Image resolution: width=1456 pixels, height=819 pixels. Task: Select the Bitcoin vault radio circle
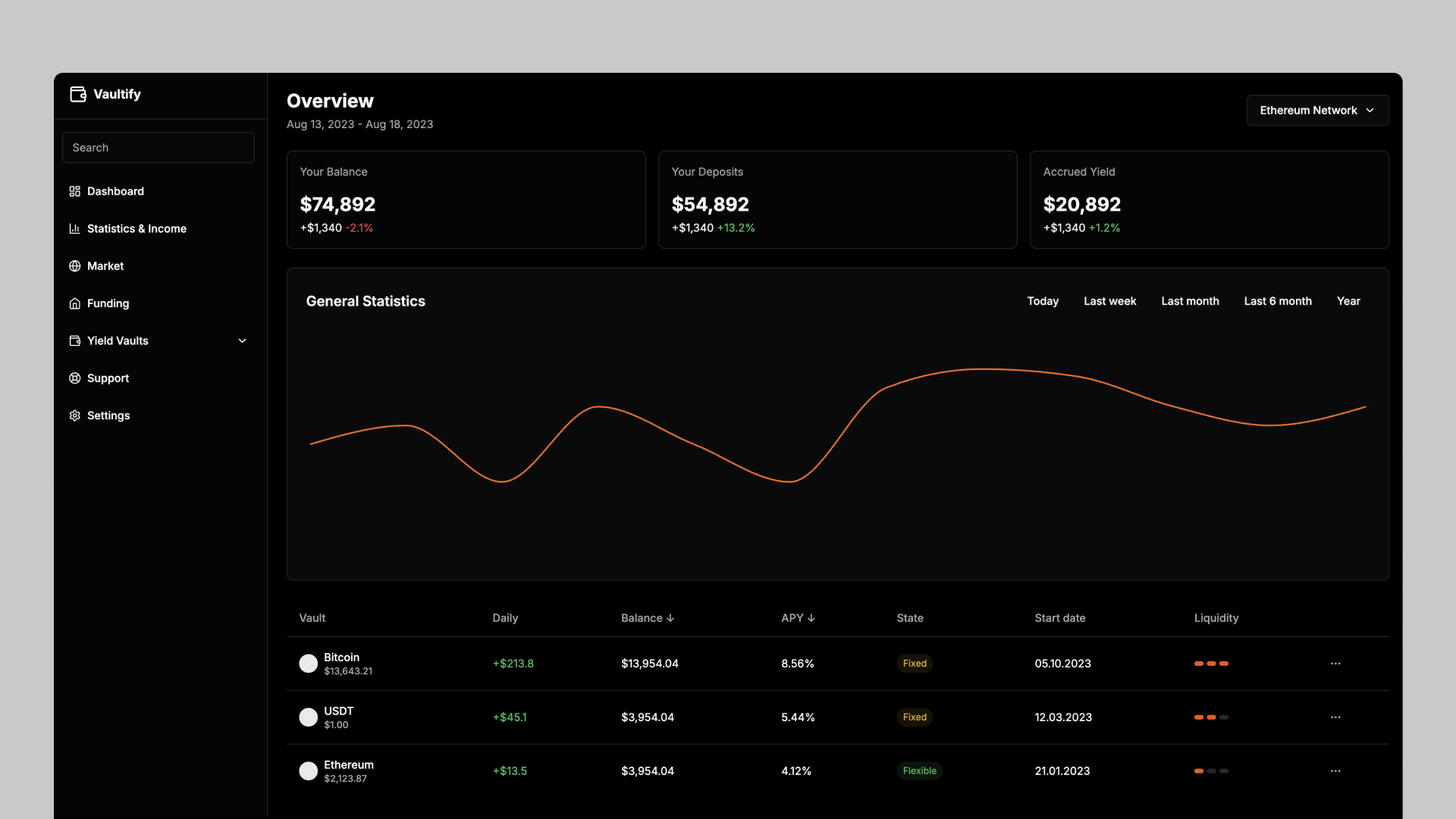pos(308,663)
